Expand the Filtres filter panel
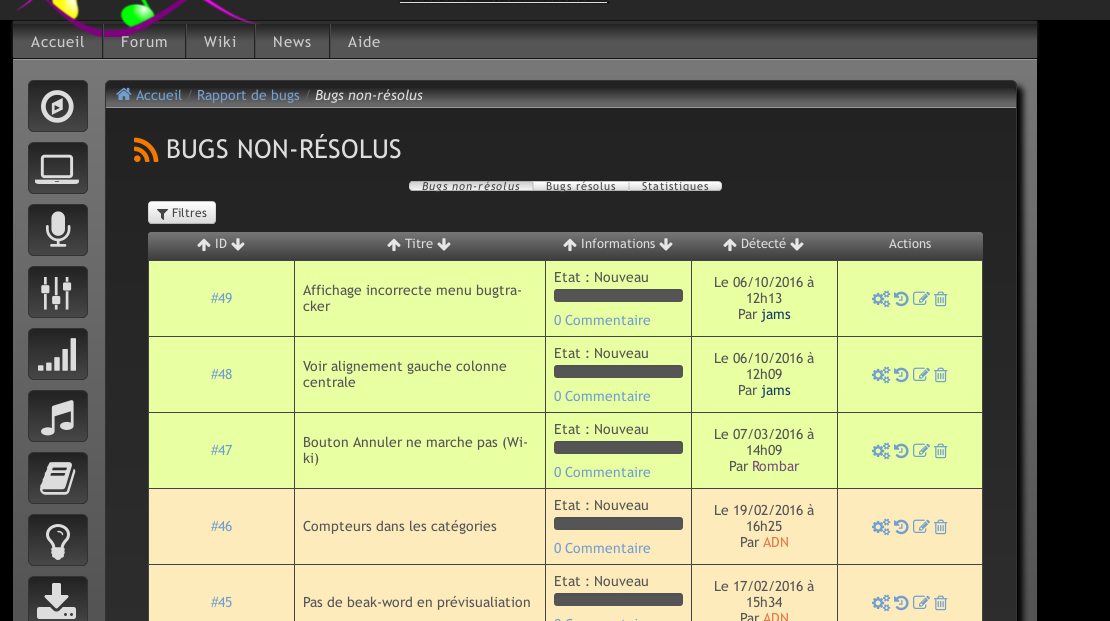This screenshot has height=621, width=1110. (x=182, y=213)
